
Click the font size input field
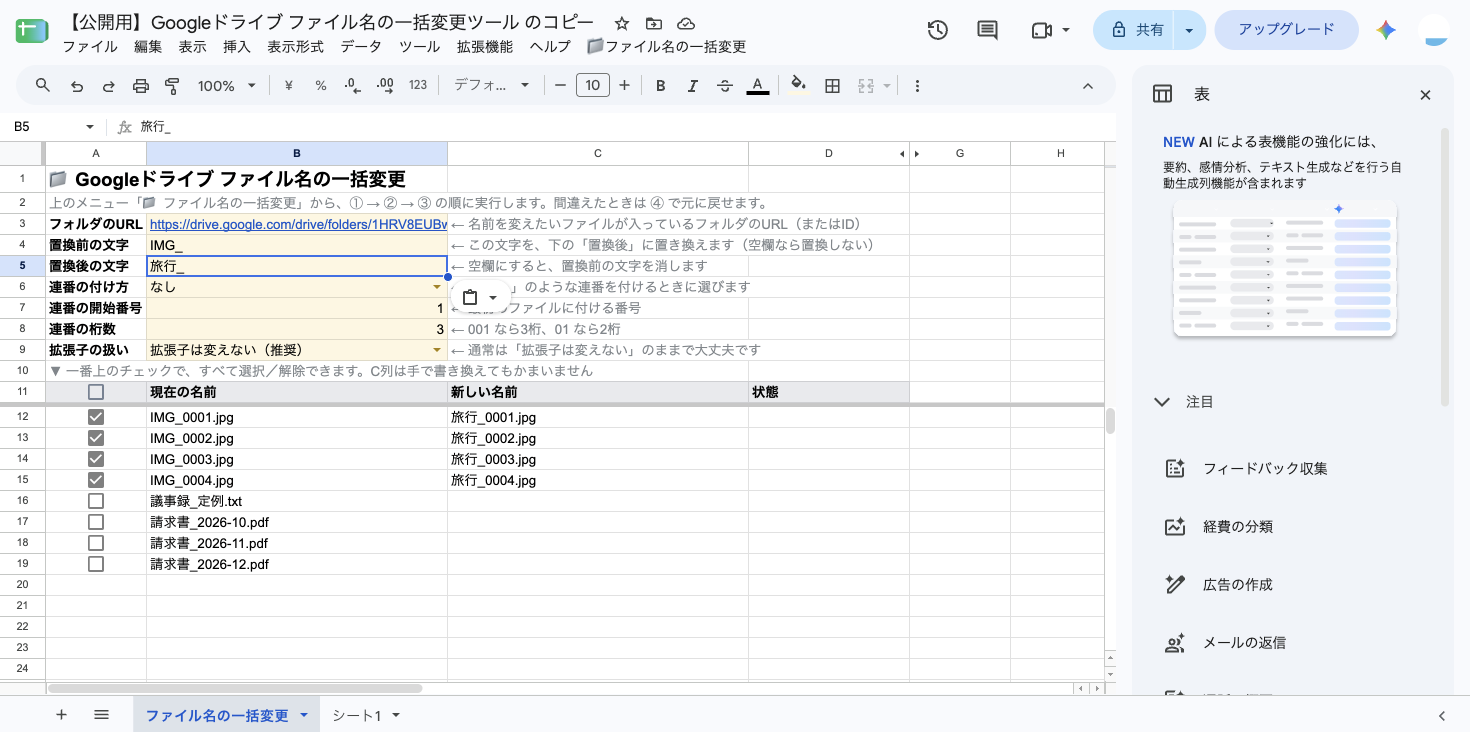pyautogui.click(x=592, y=86)
